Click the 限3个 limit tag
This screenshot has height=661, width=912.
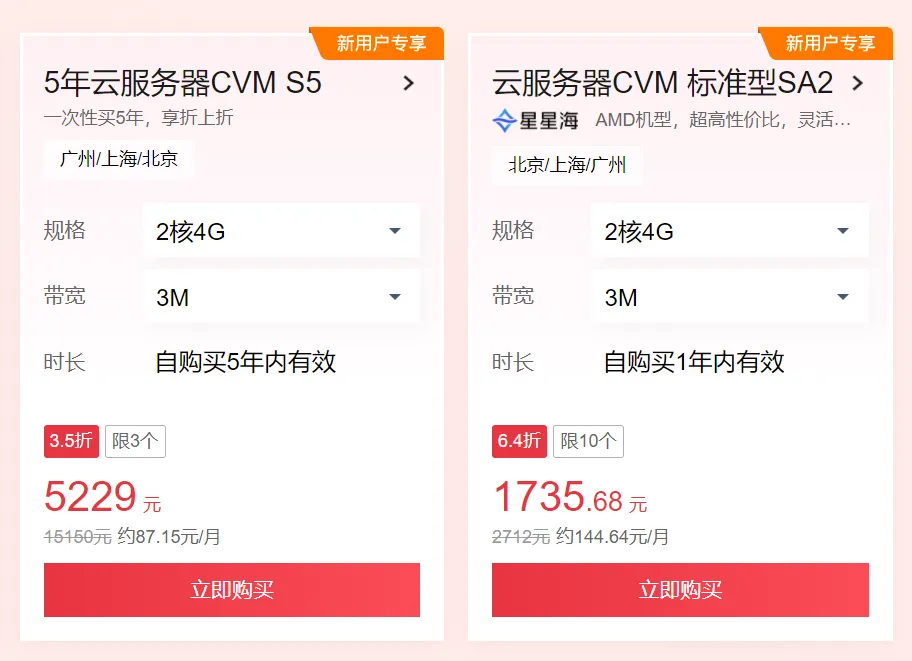136,441
